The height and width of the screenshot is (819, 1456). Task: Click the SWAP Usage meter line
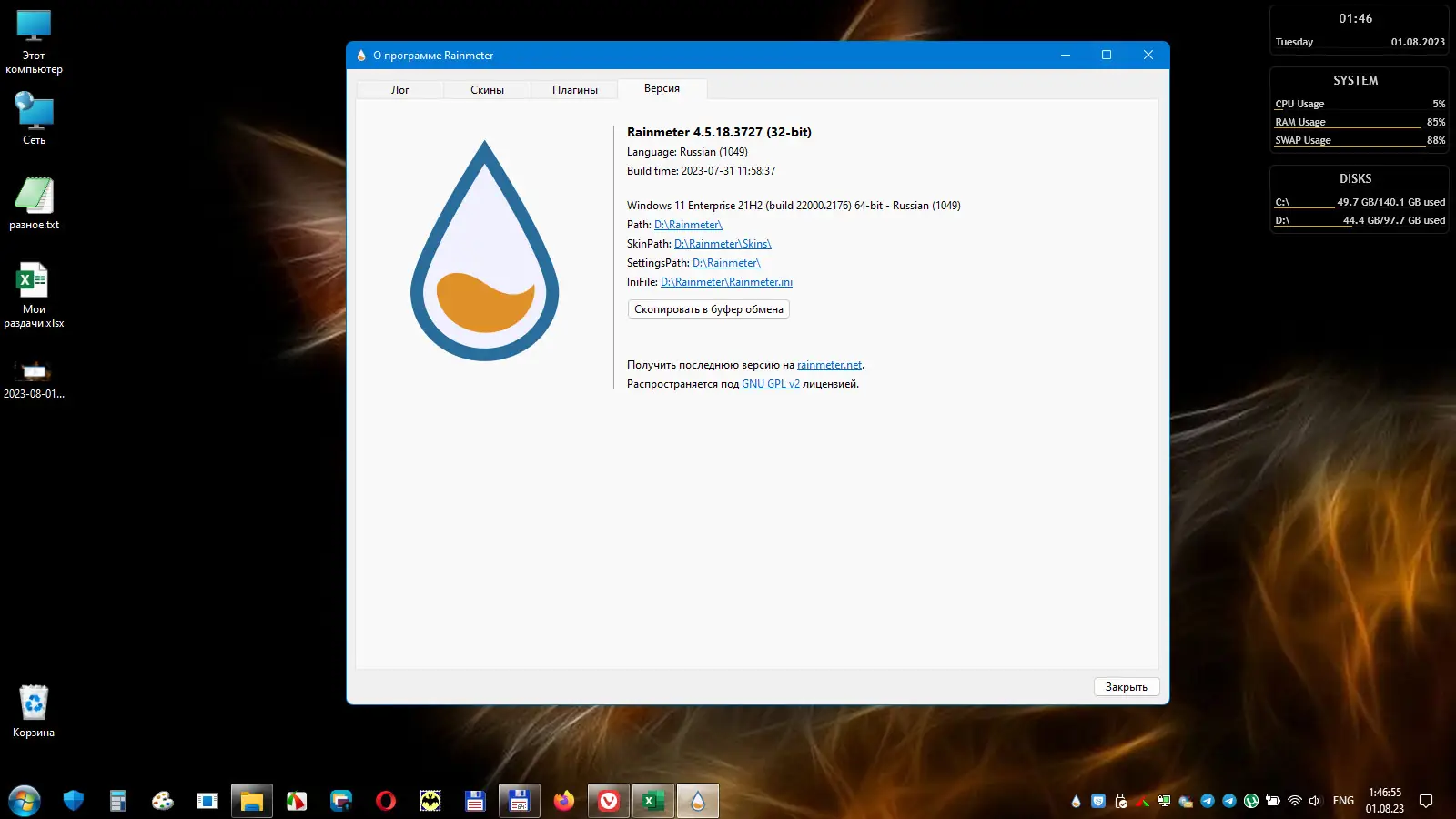click(x=1360, y=140)
